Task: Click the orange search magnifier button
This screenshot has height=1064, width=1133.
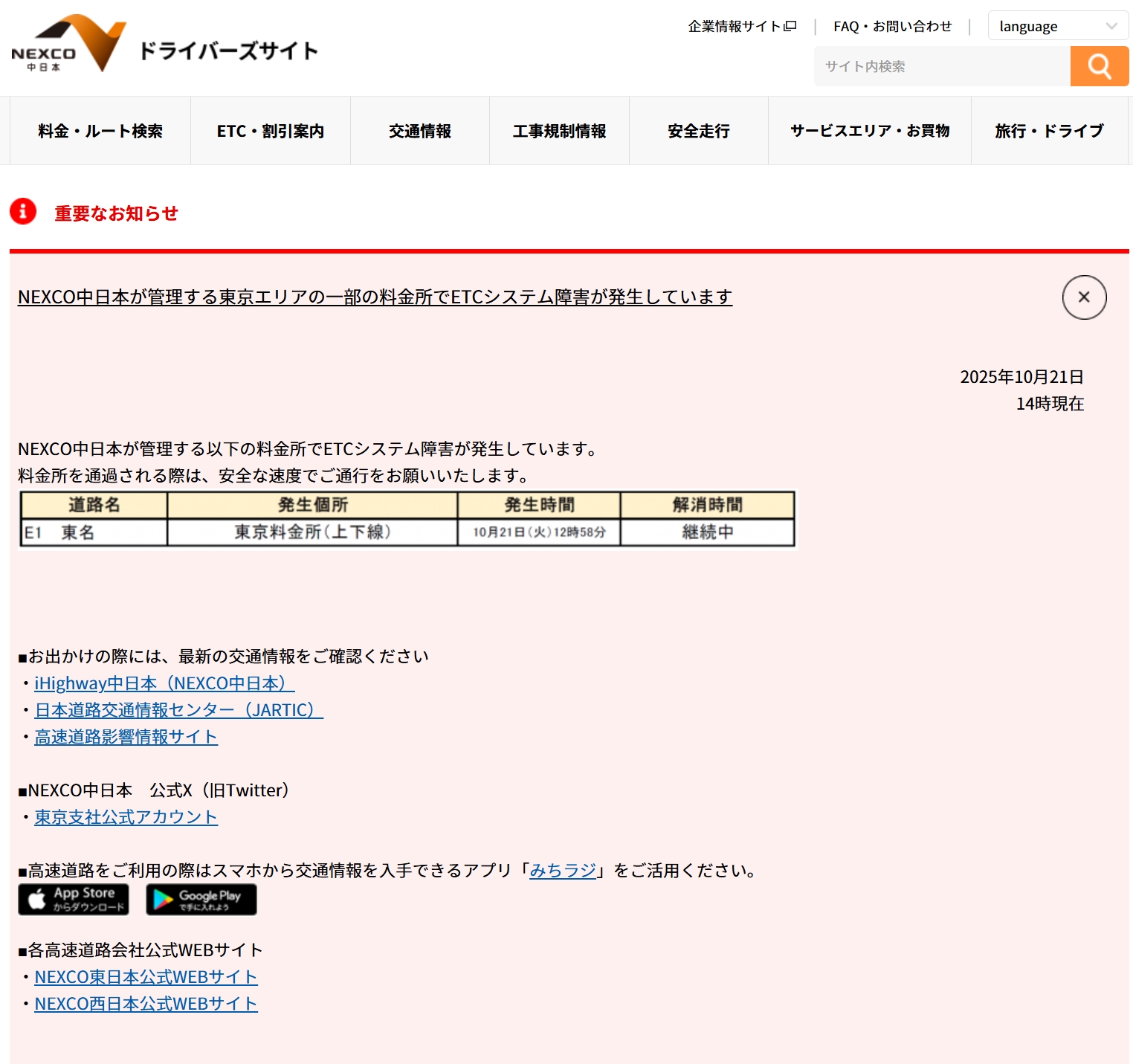Action: point(1099,66)
